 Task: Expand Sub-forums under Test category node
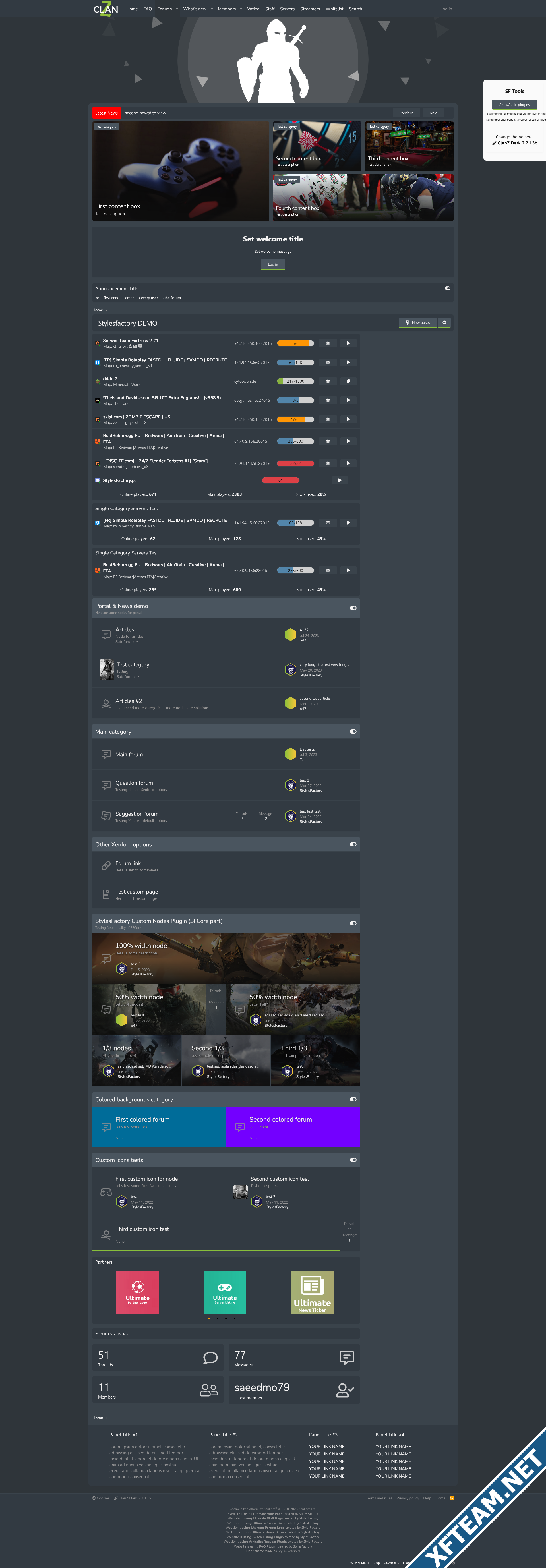[128, 676]
